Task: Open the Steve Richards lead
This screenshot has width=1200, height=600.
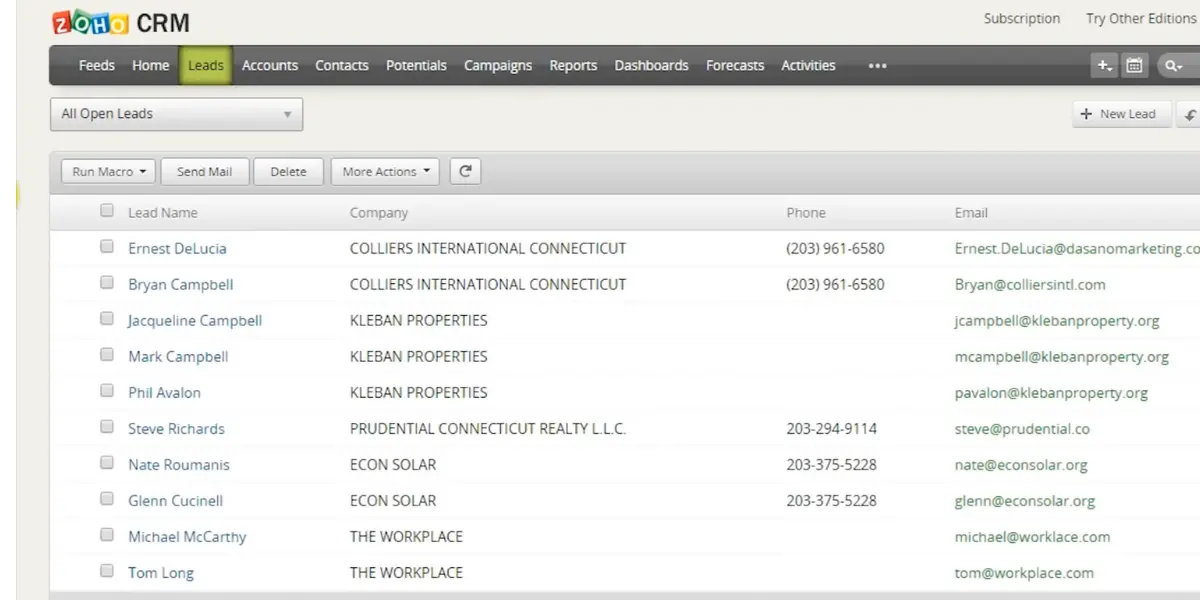Action: 176,429
